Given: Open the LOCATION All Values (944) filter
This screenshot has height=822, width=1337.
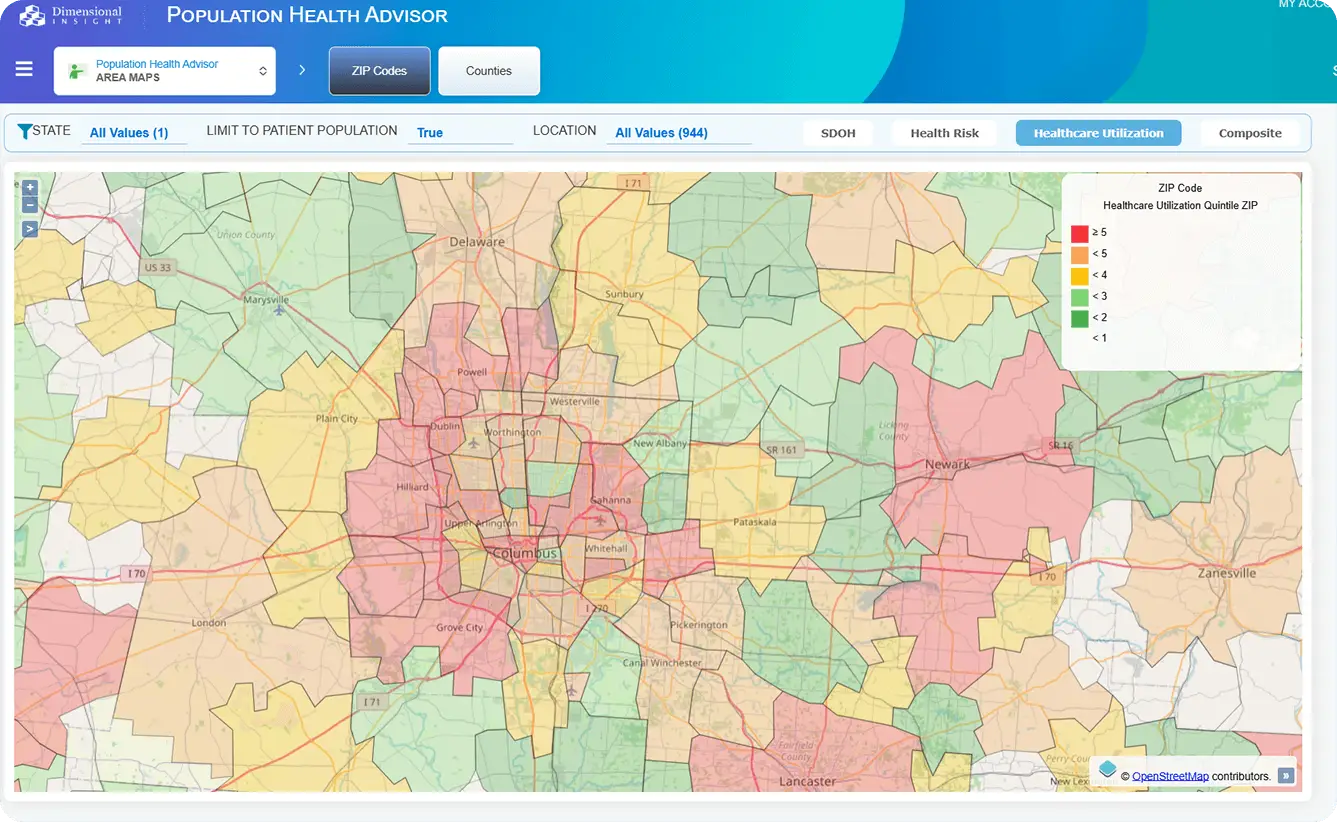Looking at the screenshot, I should [x=661, y=133].
